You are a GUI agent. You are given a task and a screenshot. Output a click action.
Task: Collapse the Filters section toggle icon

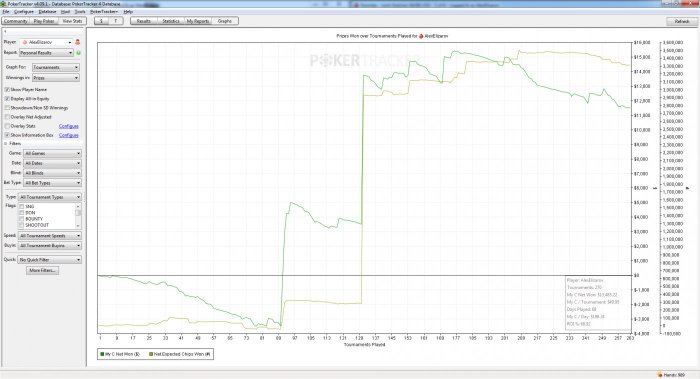(x=6, y=144)
